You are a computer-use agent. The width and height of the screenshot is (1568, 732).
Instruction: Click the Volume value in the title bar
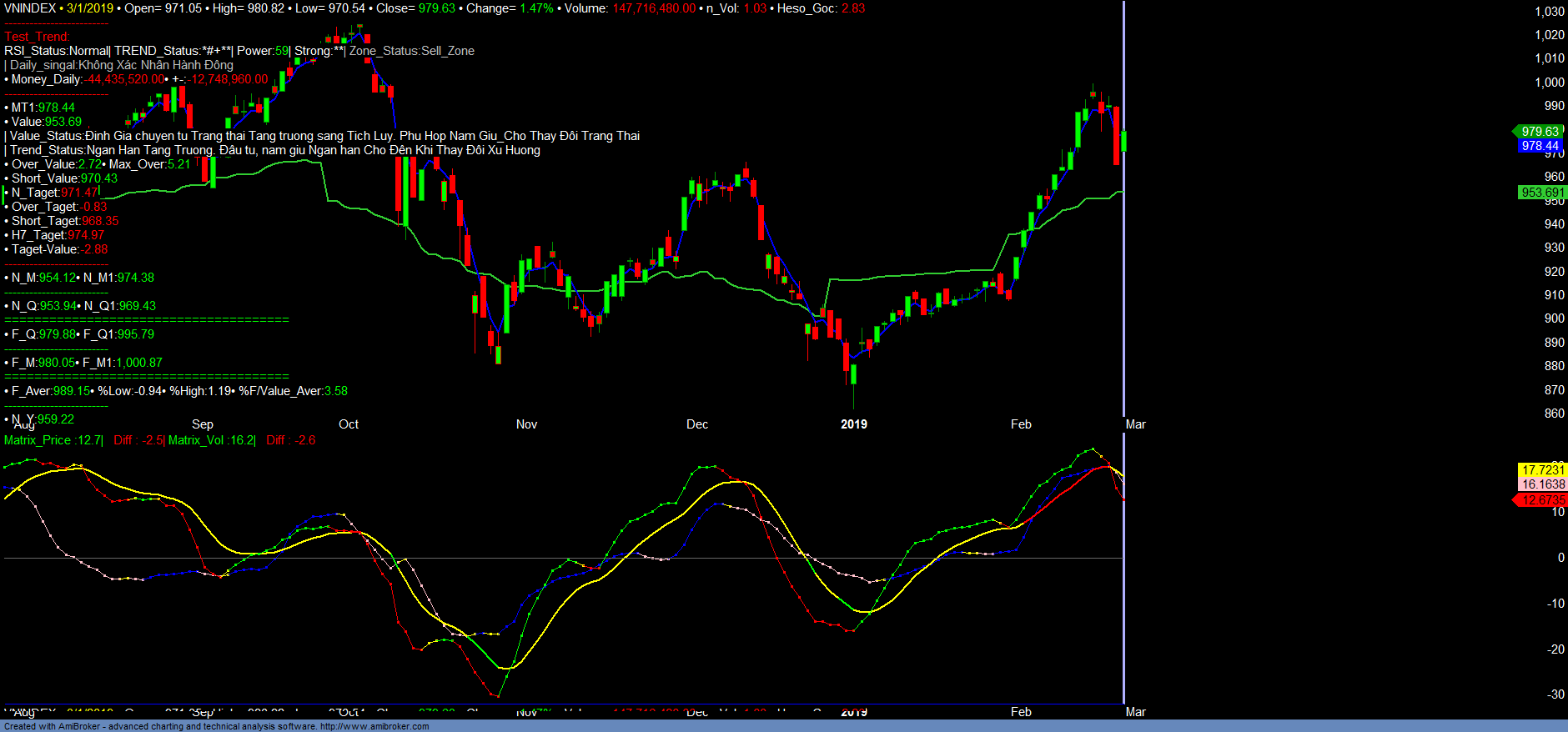[654, 8]
